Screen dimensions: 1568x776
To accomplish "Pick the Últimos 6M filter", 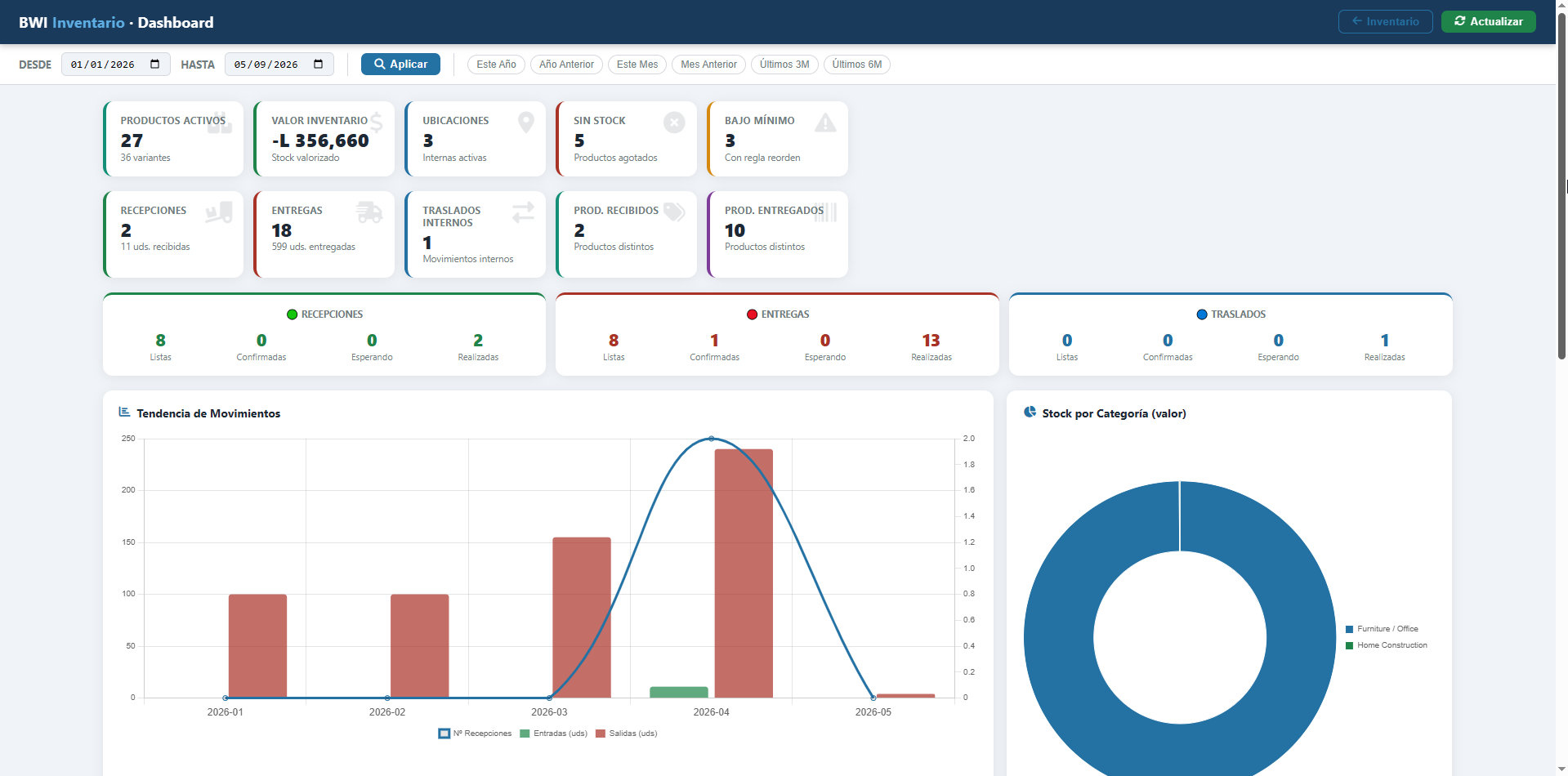I will pos(857,65).
